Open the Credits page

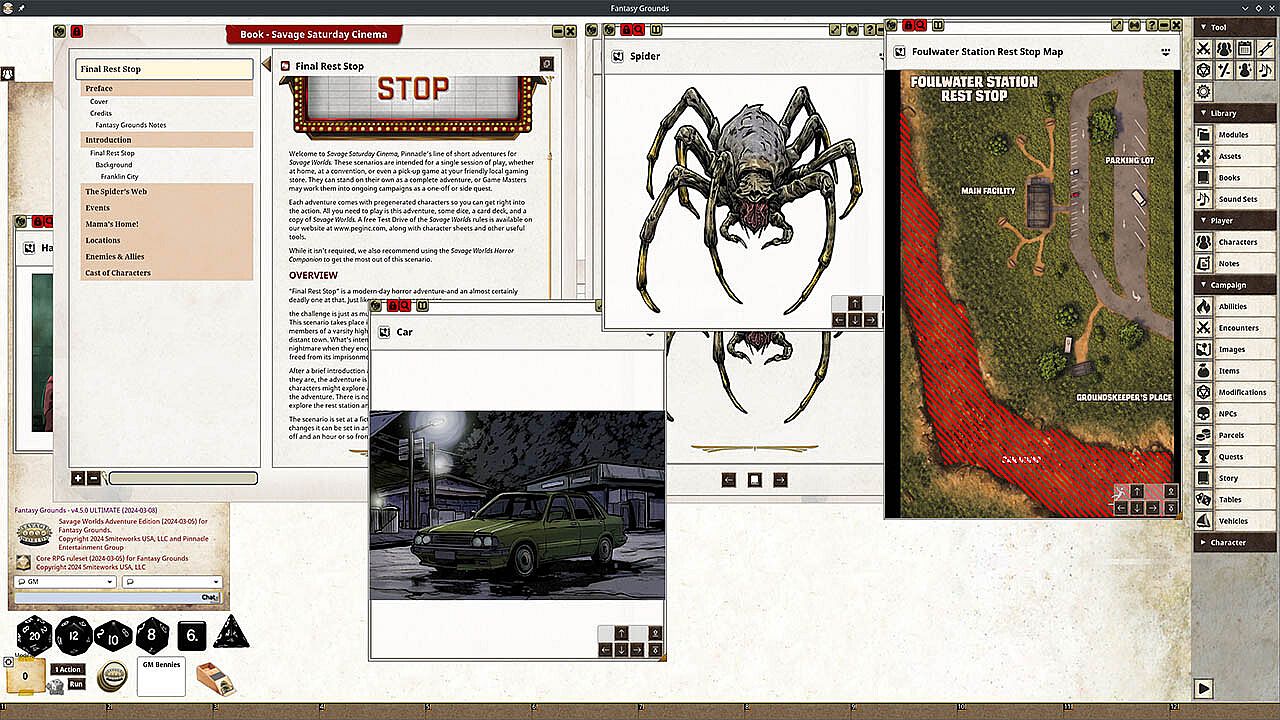[x=101, y=113]
